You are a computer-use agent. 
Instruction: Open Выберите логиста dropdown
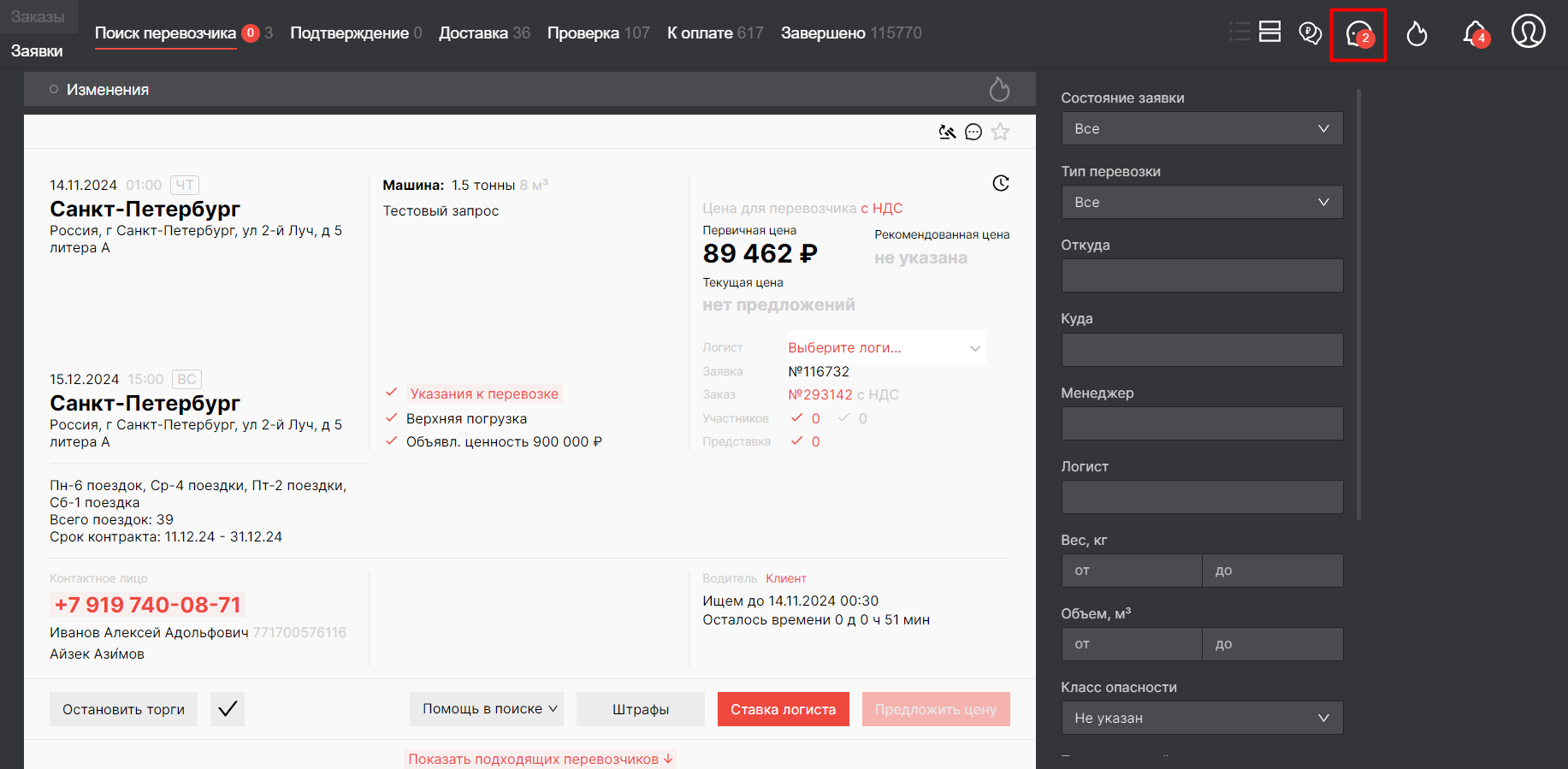pos(885,347)
